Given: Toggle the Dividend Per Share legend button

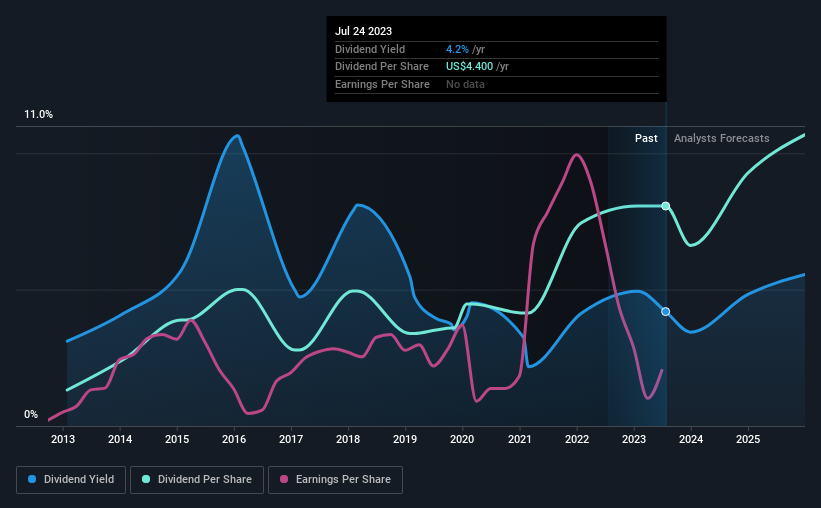Looking at the screenshot, I should (201, 480).
